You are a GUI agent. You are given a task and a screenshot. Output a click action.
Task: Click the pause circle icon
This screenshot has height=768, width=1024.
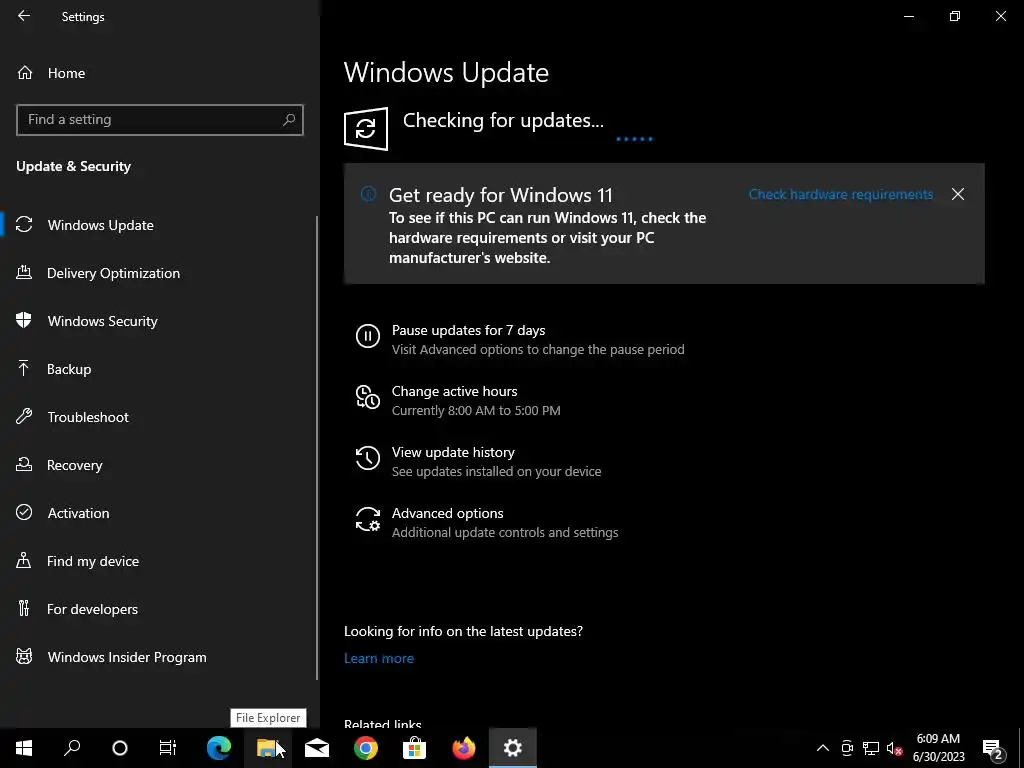pyautogui.click(x=368, y=336)
